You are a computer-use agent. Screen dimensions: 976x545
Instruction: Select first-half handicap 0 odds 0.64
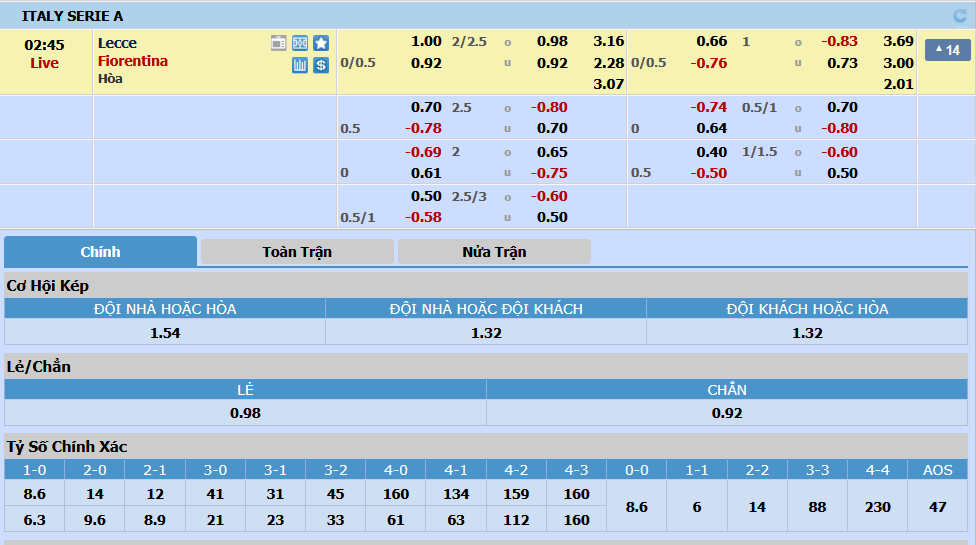[x=711, y=128]
